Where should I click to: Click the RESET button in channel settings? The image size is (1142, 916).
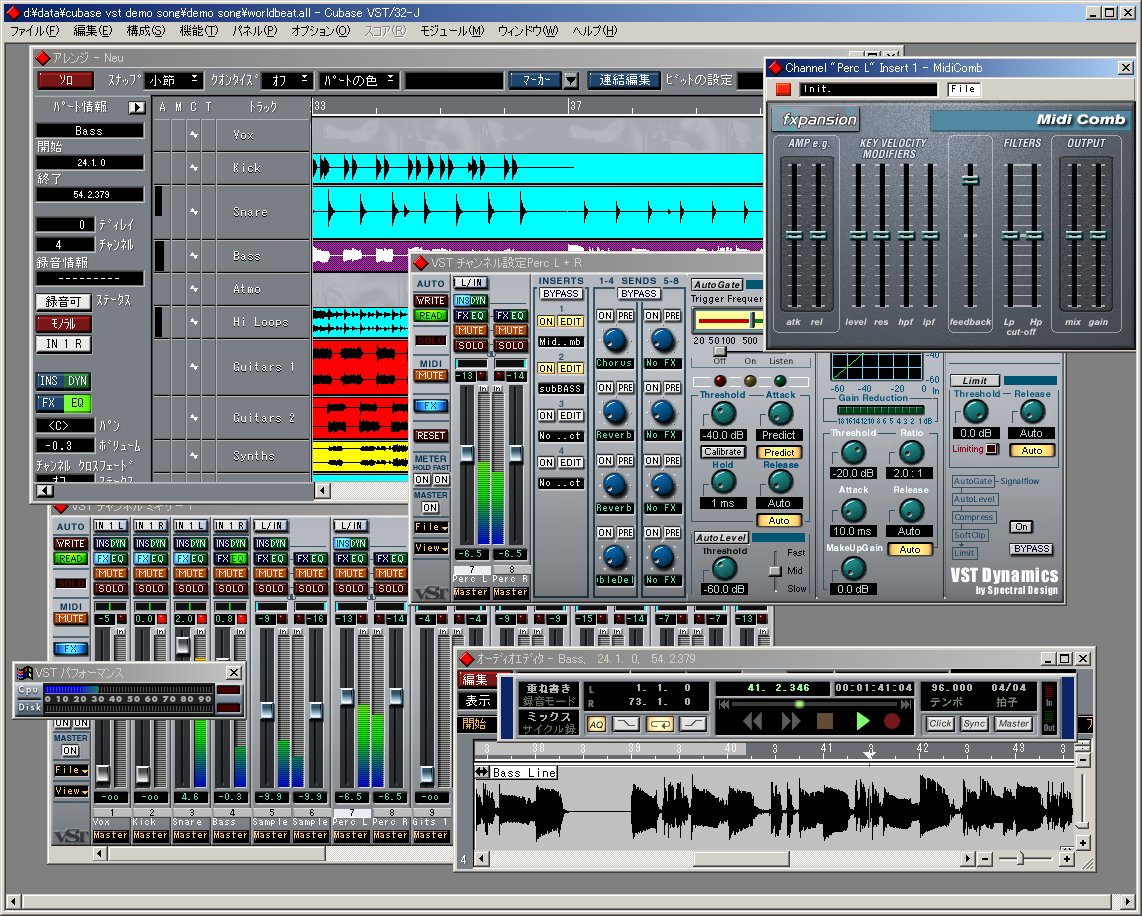point(430,435)
